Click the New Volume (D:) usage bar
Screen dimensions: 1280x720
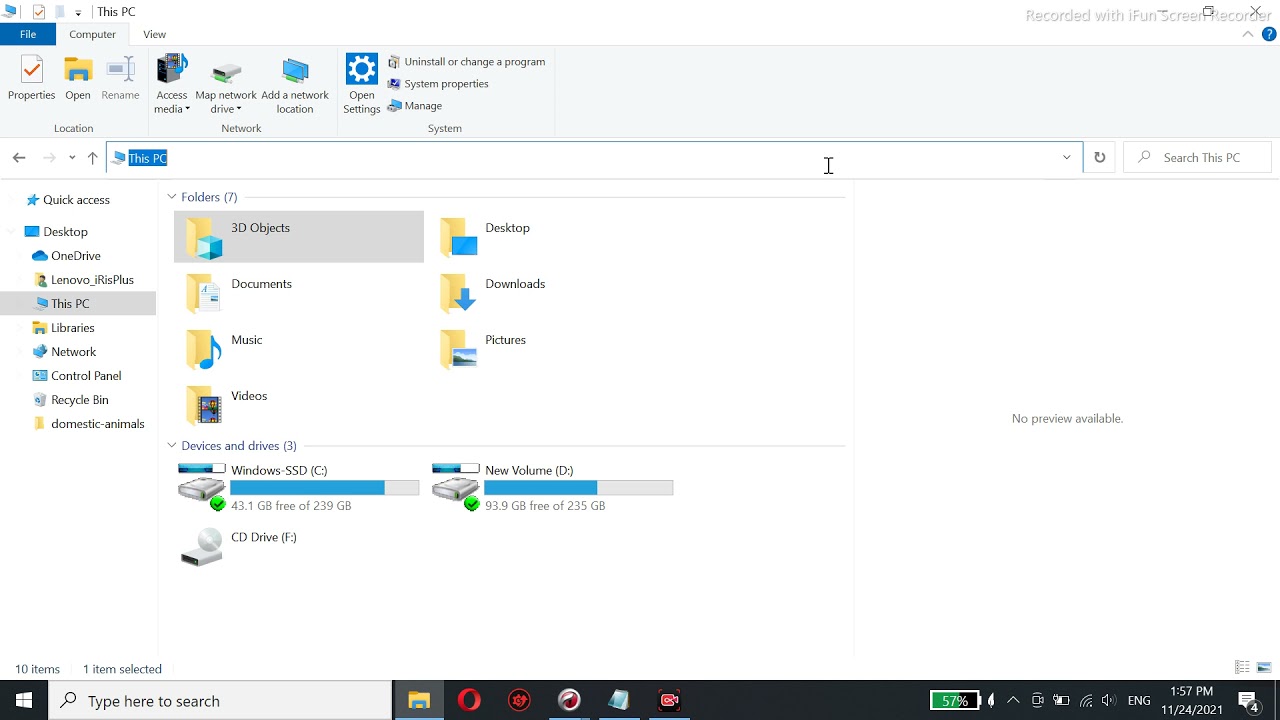click(579, 488)
